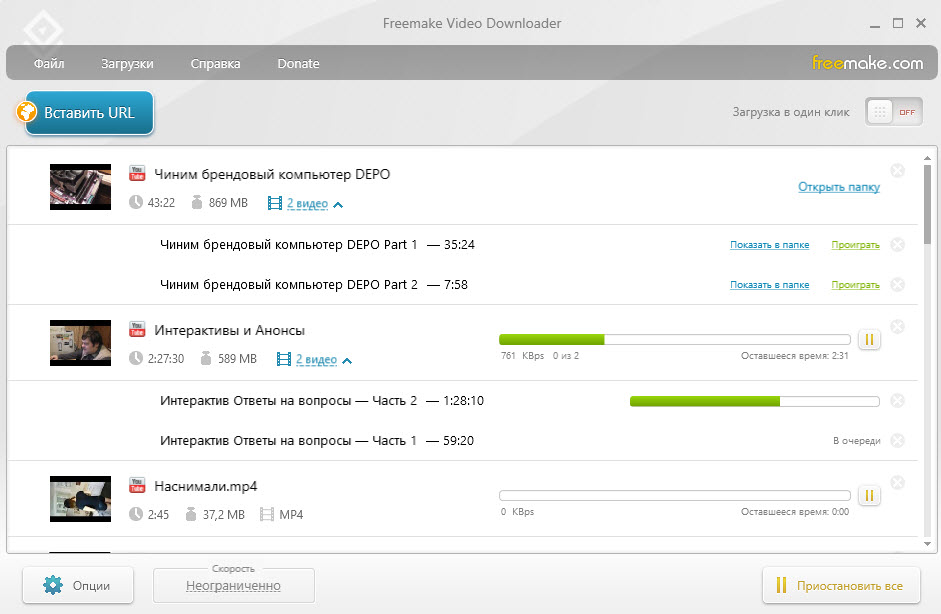Click the Вставить URL button

click(x=89, y=112)
